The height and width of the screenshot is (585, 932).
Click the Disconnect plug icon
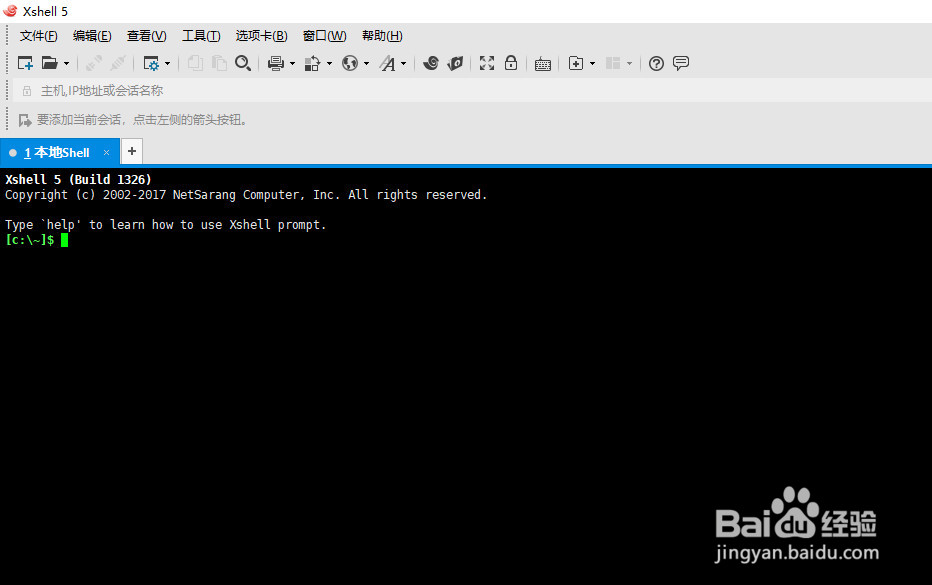[118, 63]
